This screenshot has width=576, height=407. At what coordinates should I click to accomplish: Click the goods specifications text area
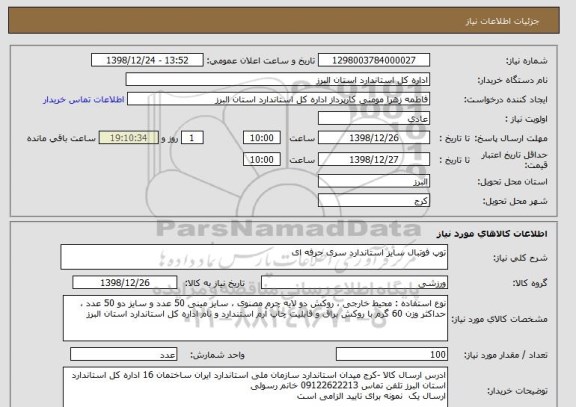[x=255, y=318]
